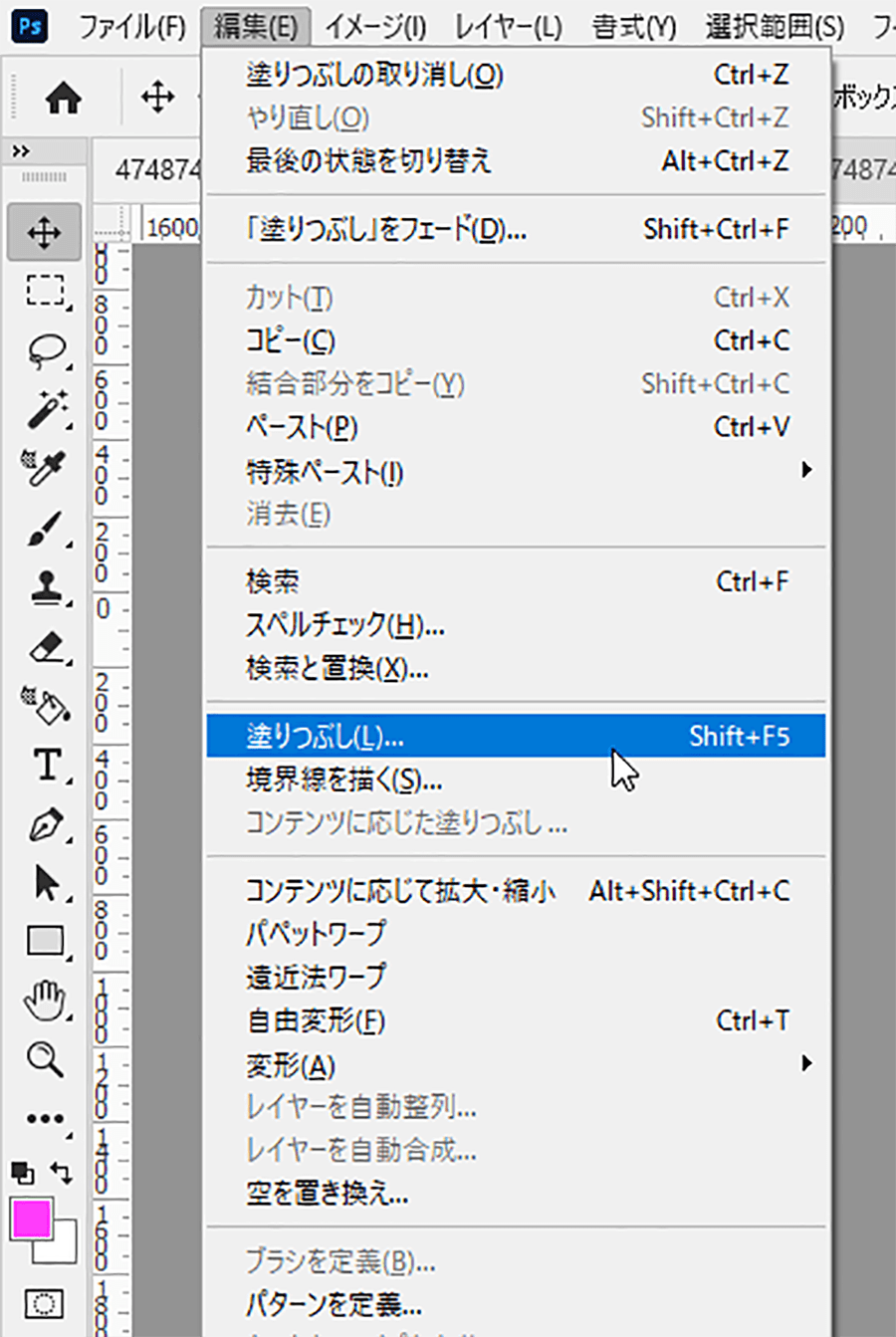Expand the 特殊ペースト(I) submenu
This screenshot has width=896, height=1337.
coord(516,471)
